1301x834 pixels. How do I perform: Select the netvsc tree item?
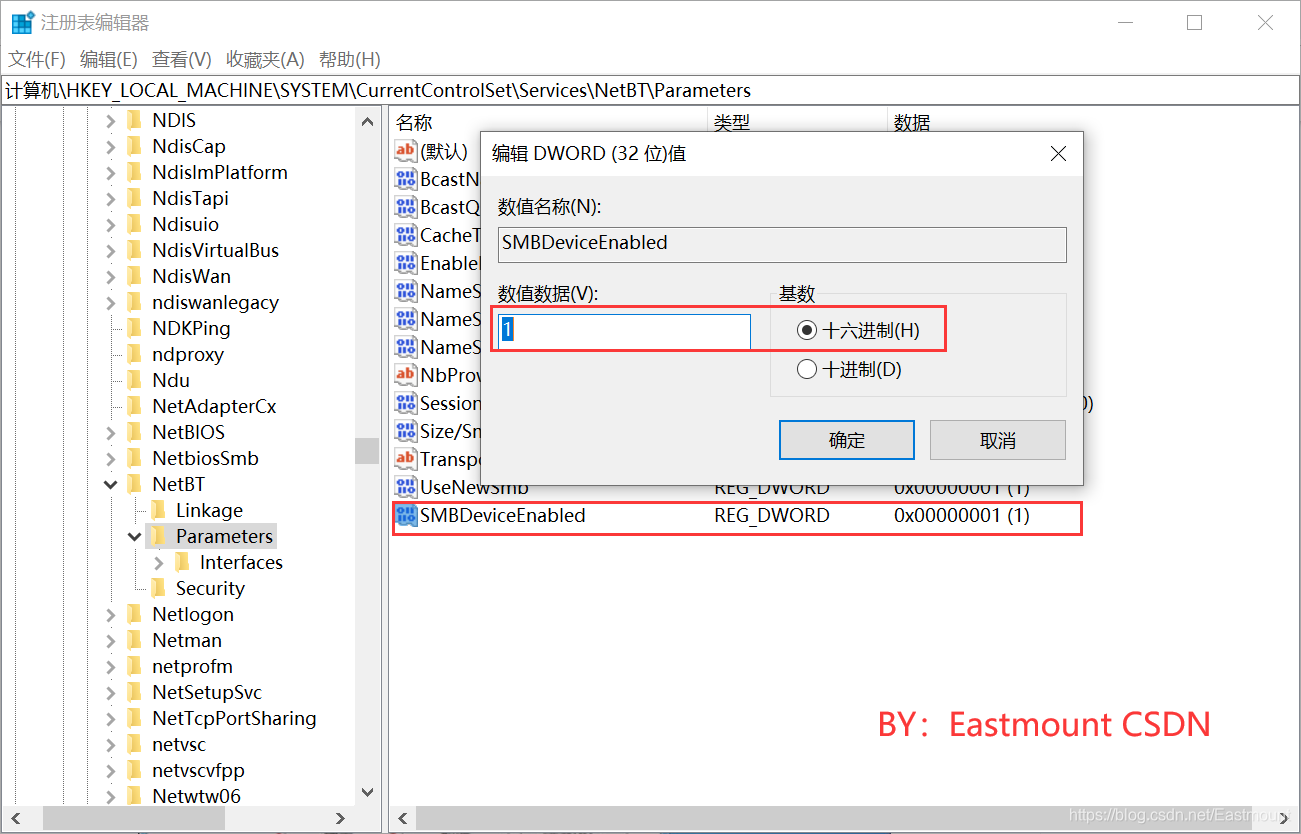tap(179, 744)
